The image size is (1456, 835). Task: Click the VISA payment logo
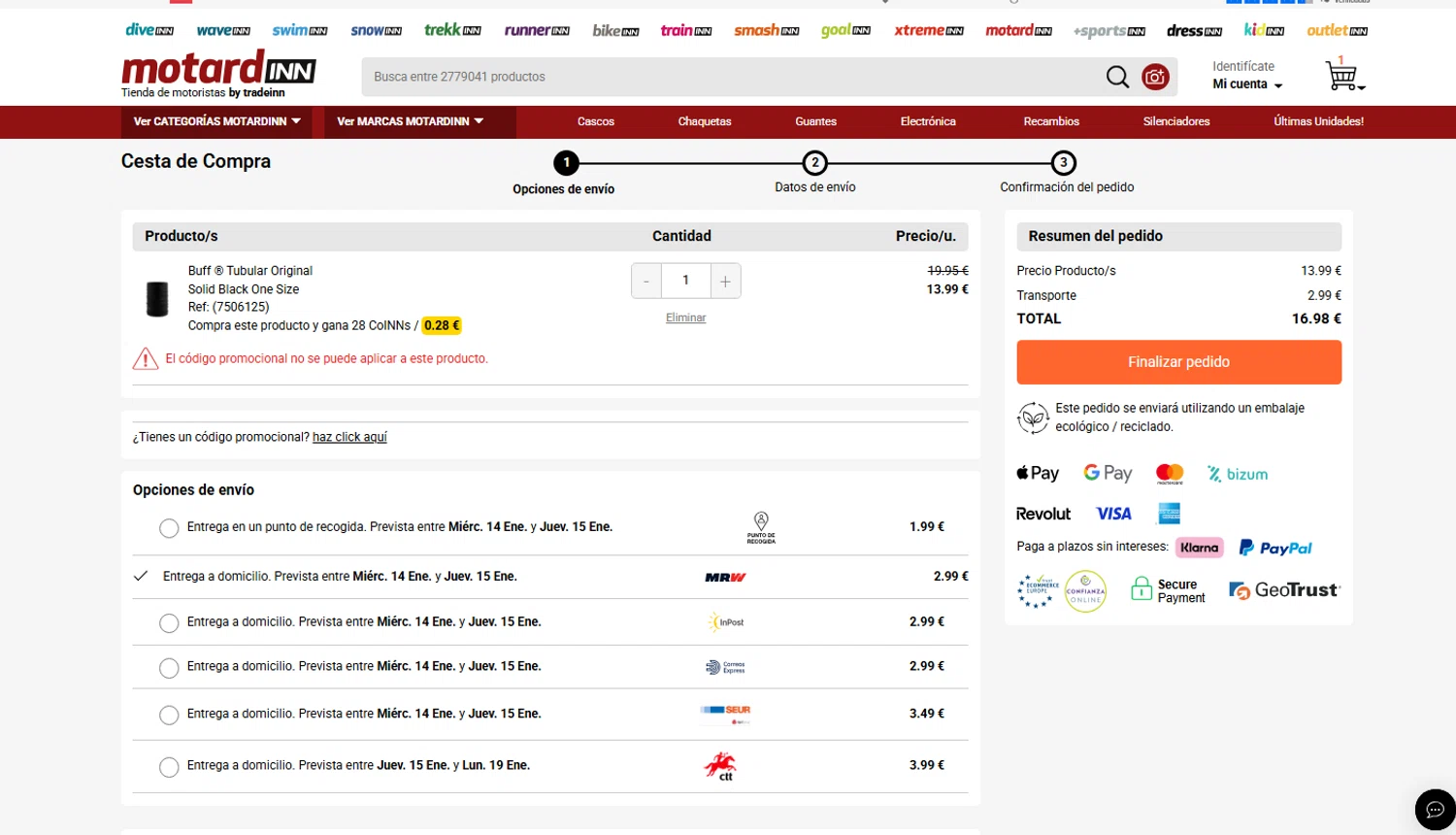(1113, 514)
